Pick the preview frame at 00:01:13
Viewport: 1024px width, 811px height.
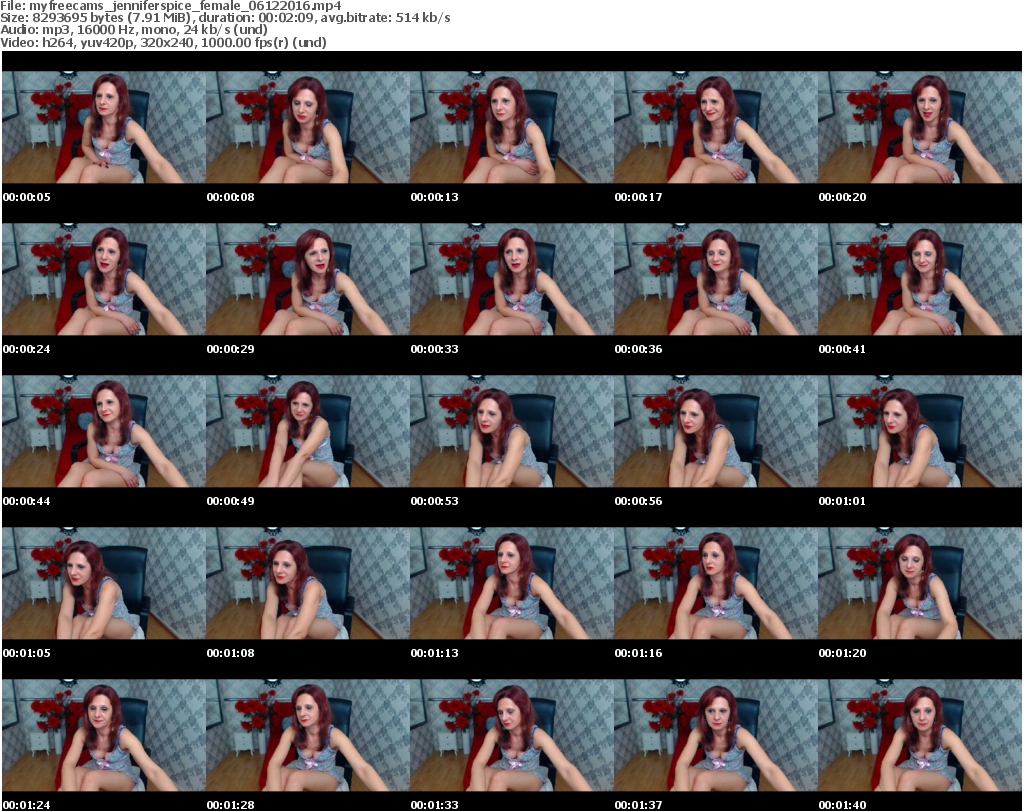tap(511, 583)
